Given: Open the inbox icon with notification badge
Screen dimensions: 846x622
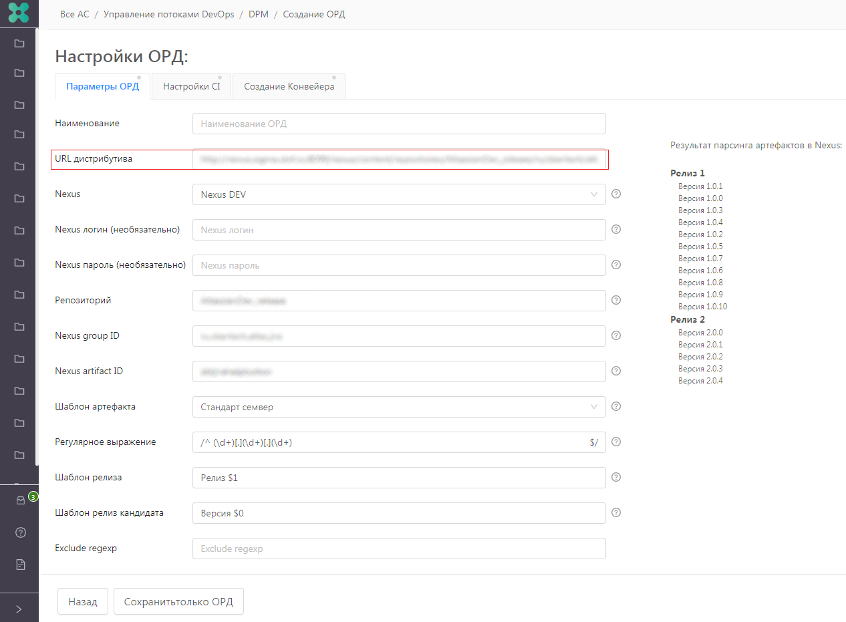Looking at the screenshot, I should [x=20, y=500].
